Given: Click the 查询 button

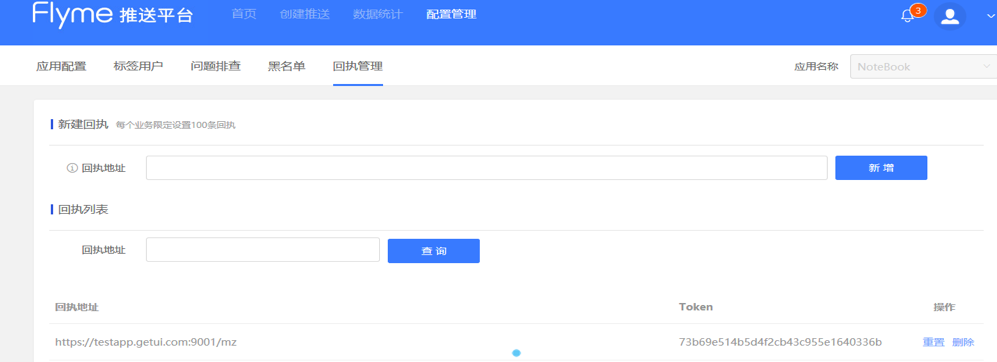Looking at the screenshot, I should click(x=434, y=251).
